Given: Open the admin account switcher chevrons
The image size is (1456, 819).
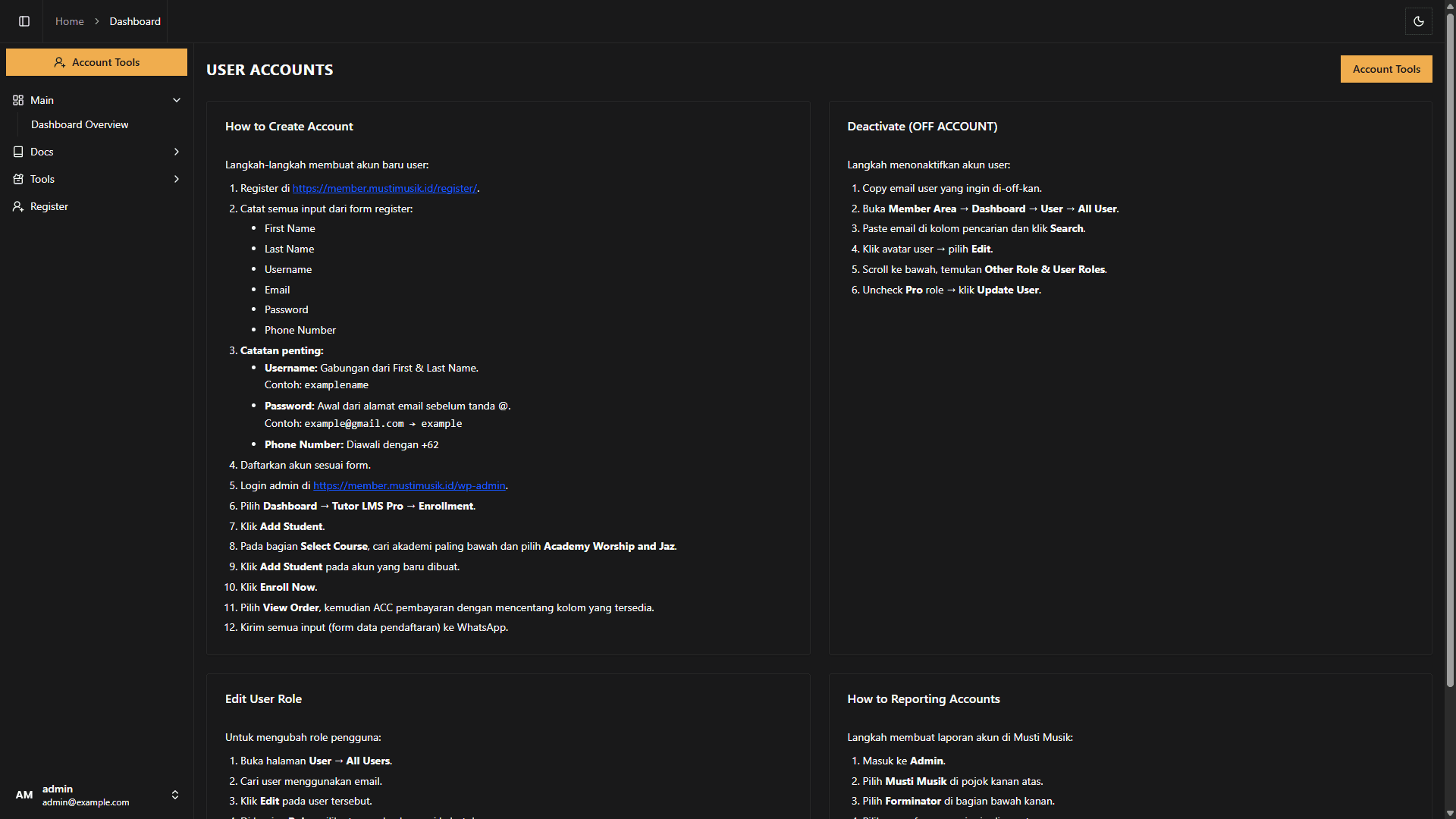Looking at the screenshot, I should 175,795.
